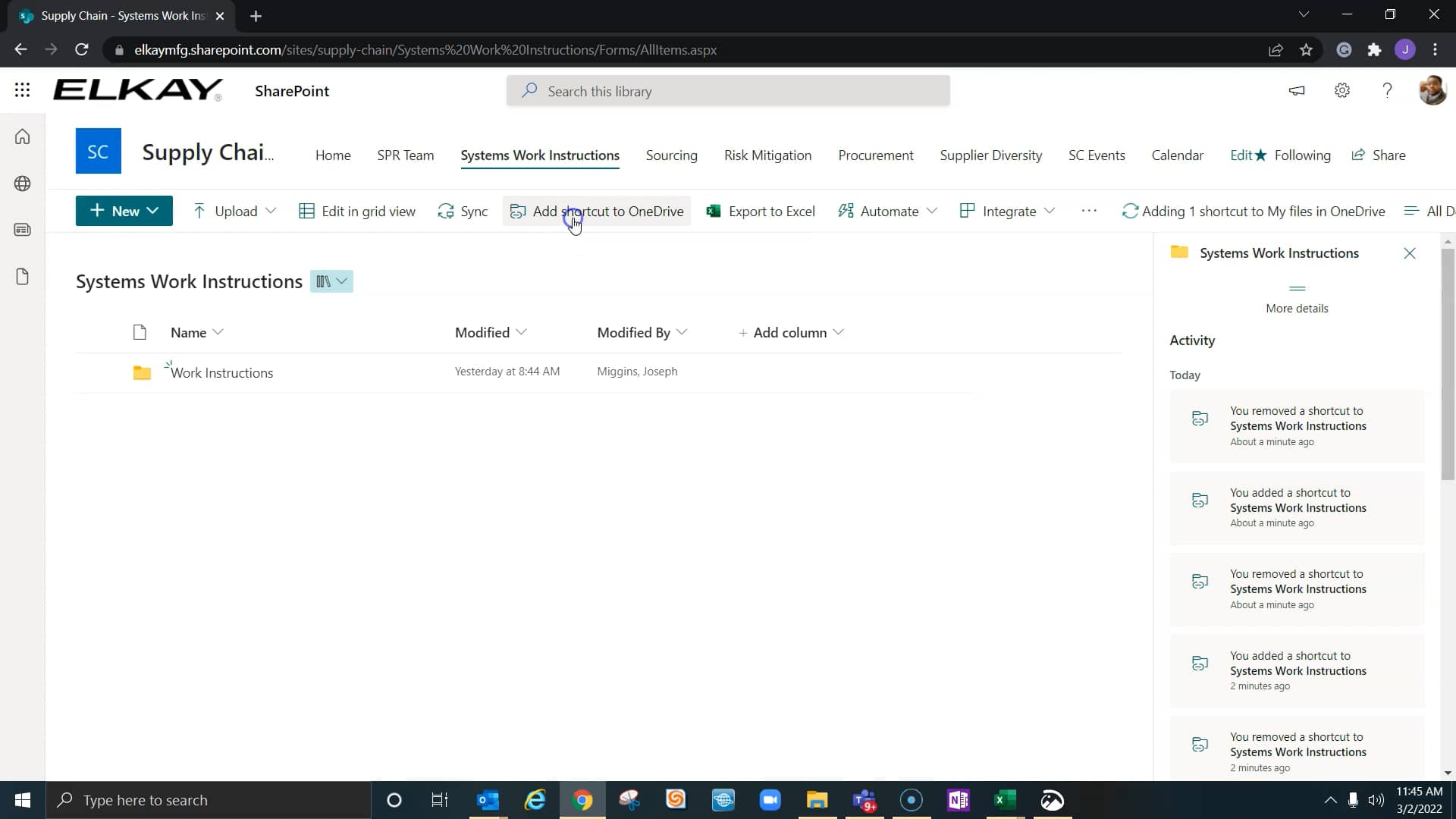Open SharePoint settings gear
The width and height of the screenshot is (1456, 819).
[1341, 90]
